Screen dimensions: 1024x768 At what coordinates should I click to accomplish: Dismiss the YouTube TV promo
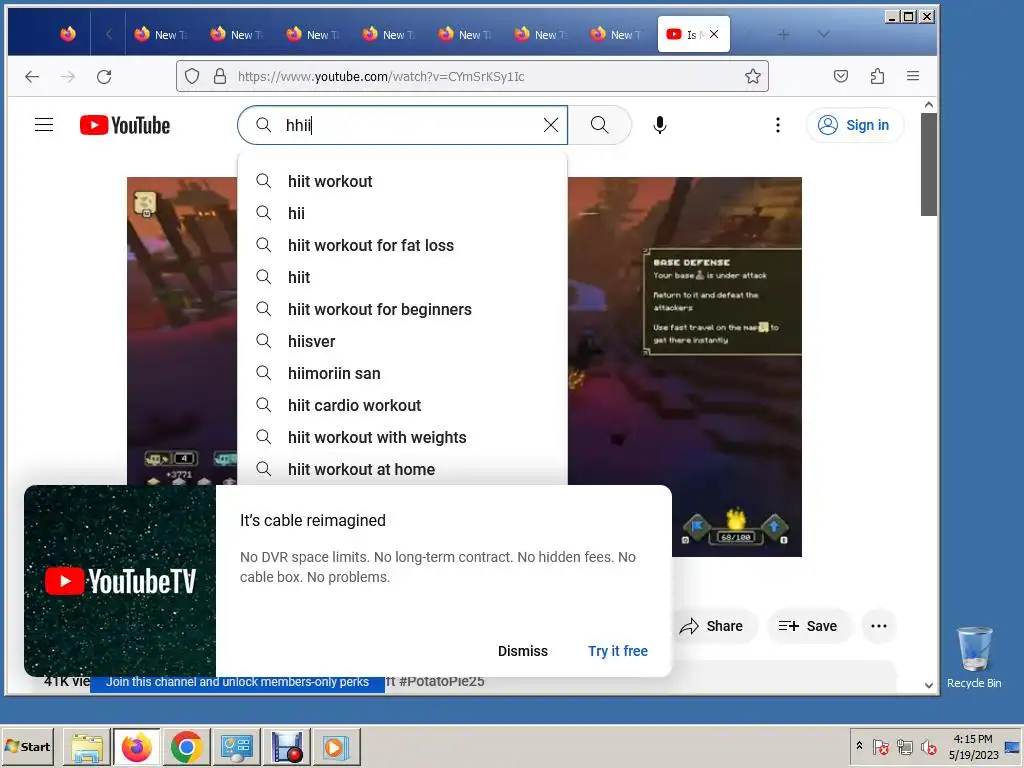[522, 651]
